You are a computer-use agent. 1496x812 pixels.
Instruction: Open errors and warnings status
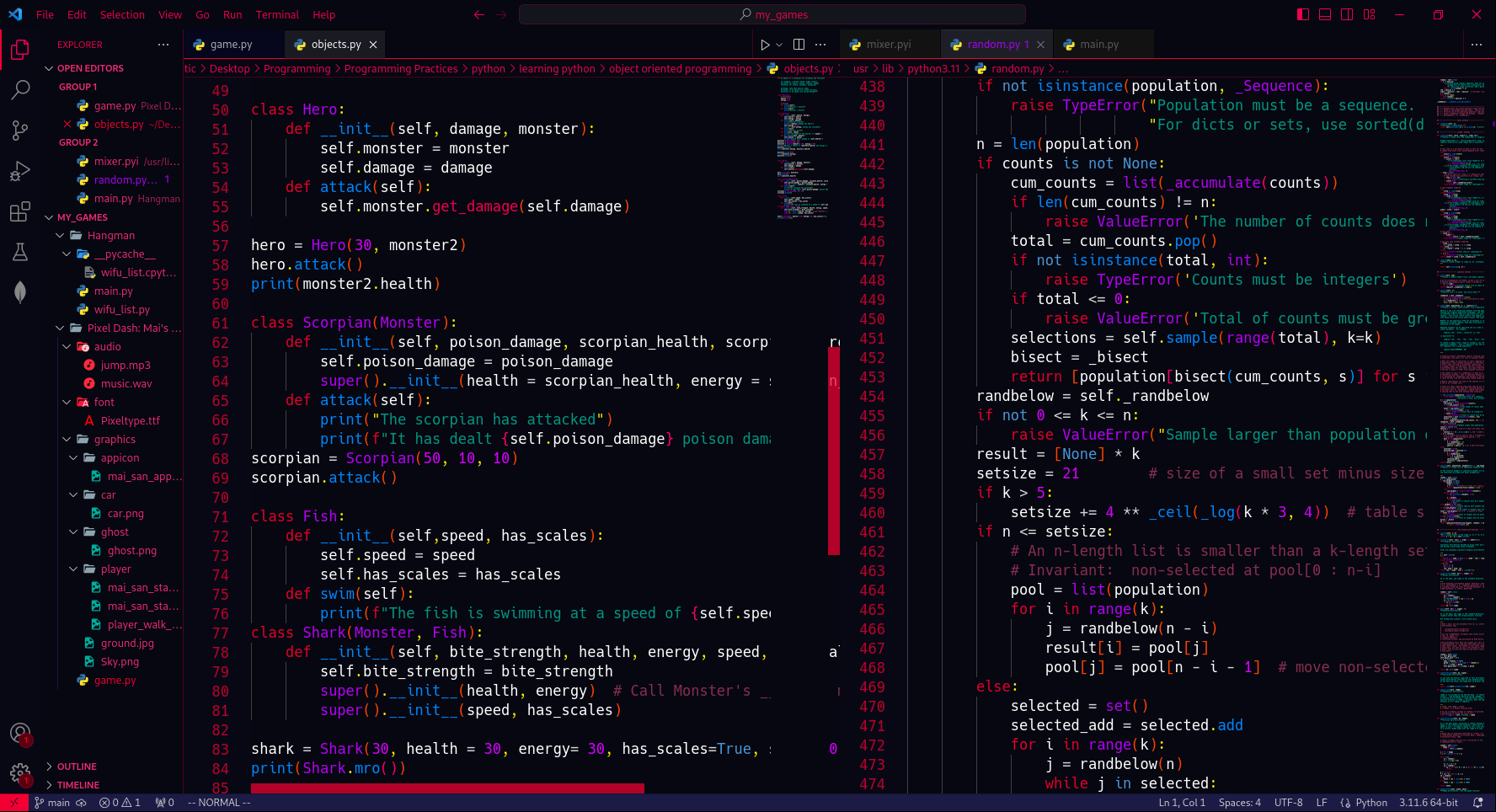120,803
